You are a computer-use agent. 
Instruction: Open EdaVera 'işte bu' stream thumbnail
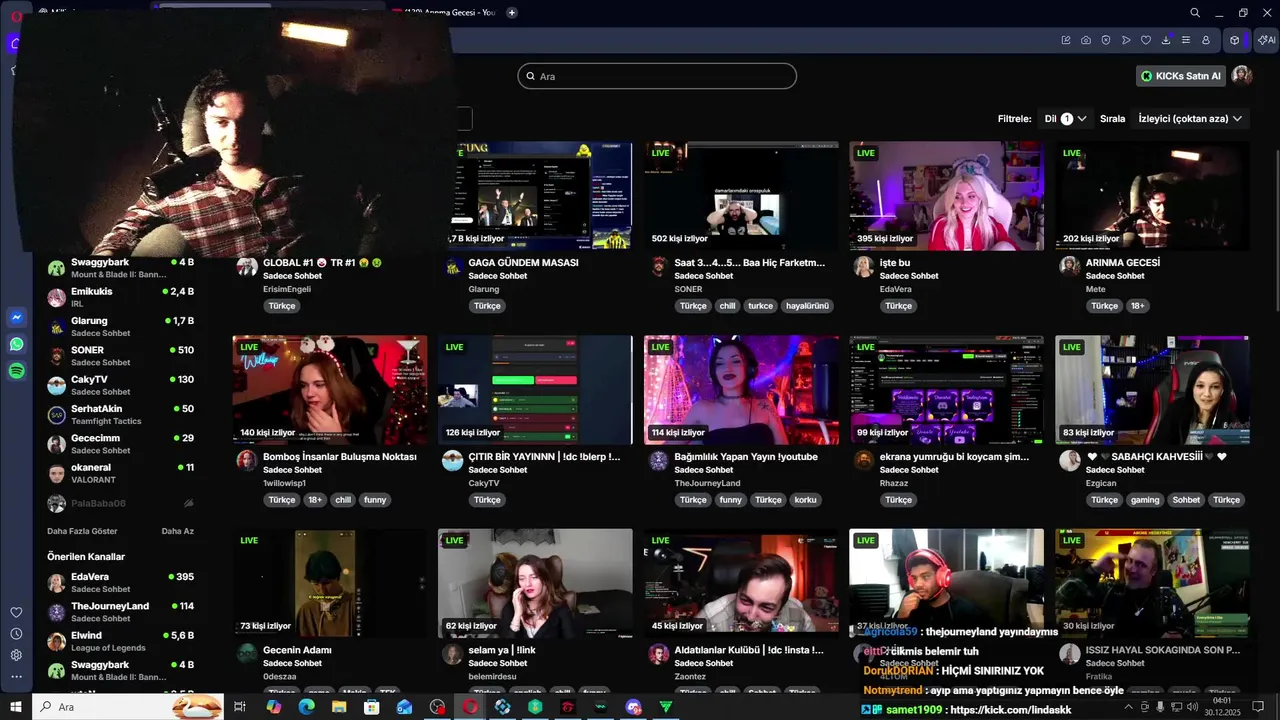(946, 196)
